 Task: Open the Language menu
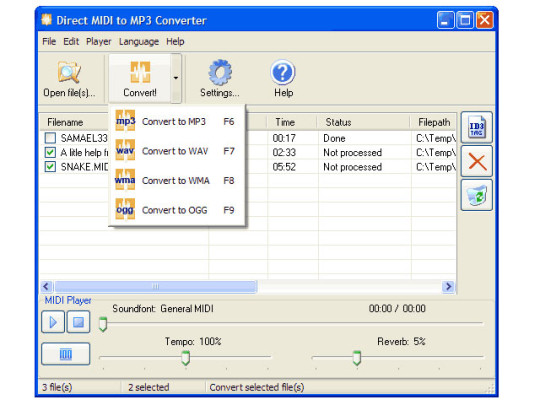click(139, 42)
